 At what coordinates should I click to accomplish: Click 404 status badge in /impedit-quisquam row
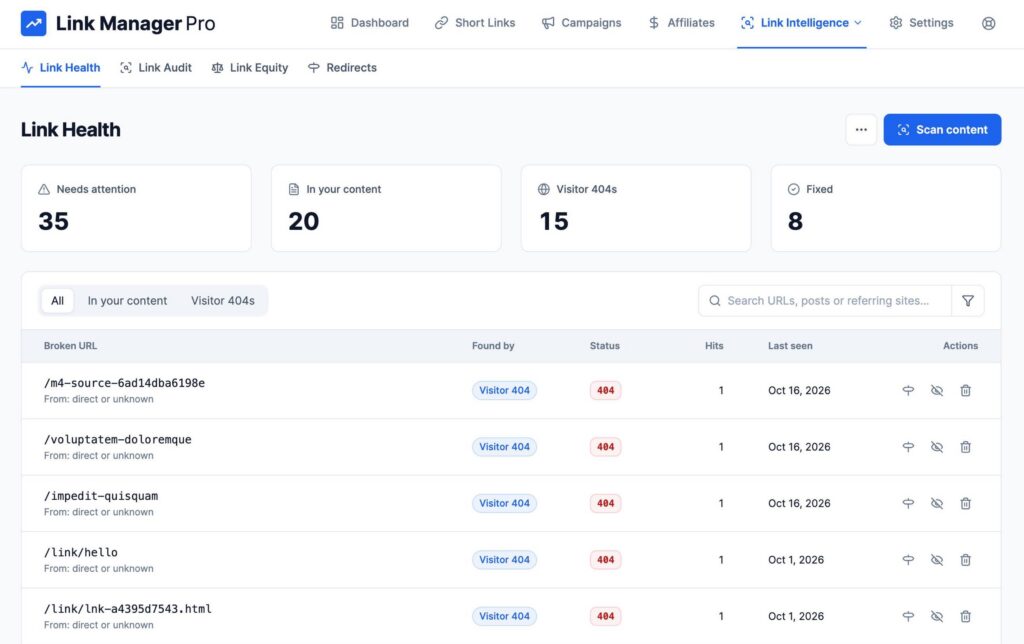click(605, 504)
